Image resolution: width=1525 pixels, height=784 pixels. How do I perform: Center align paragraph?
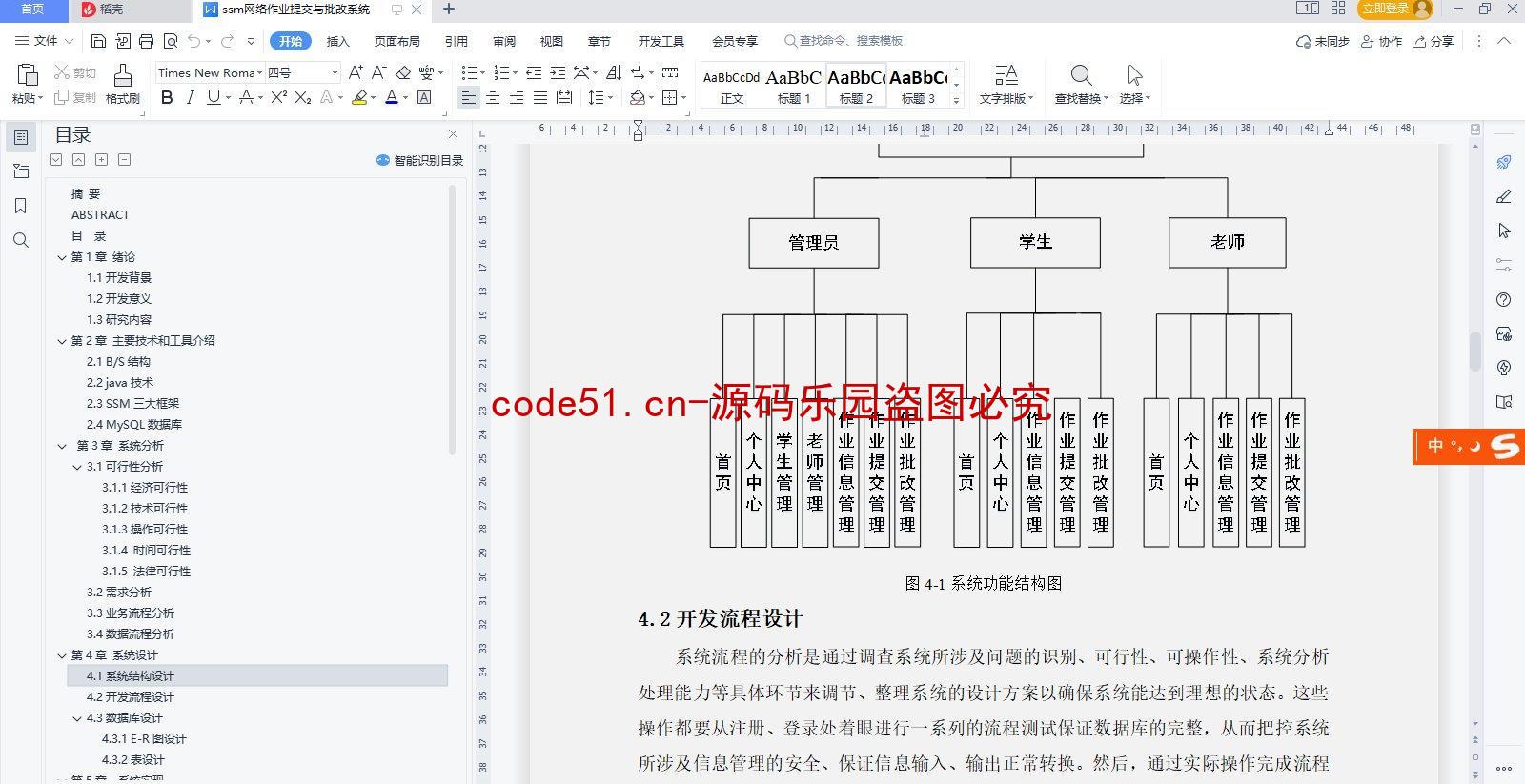493,97
